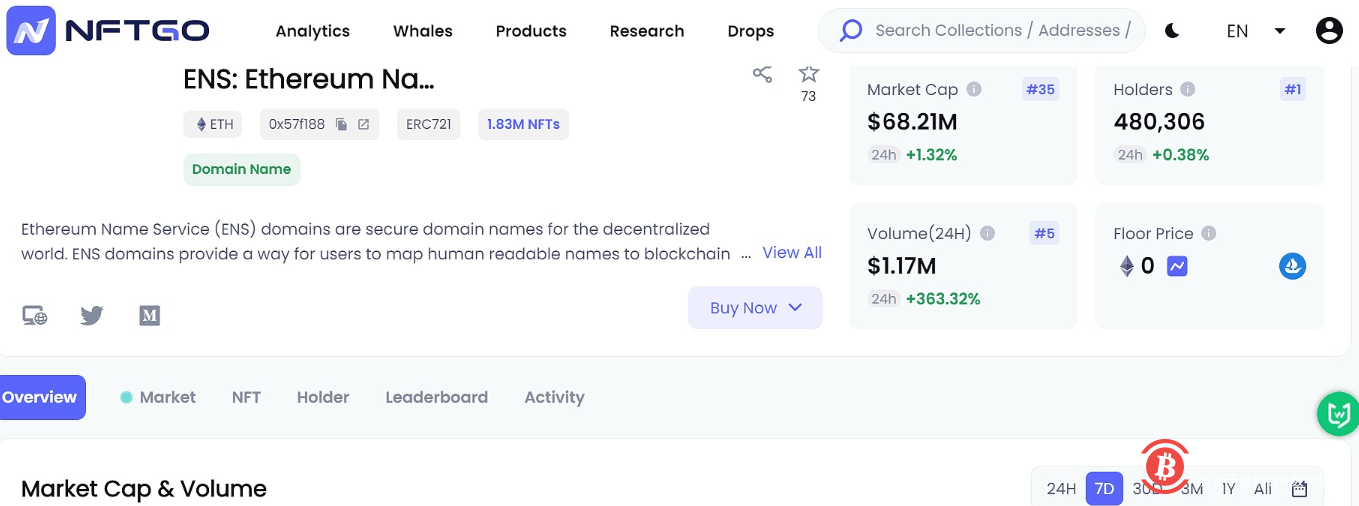Open floor price chart icon
Screen dimensions: 1359x506
click(x=1177, y=266)
